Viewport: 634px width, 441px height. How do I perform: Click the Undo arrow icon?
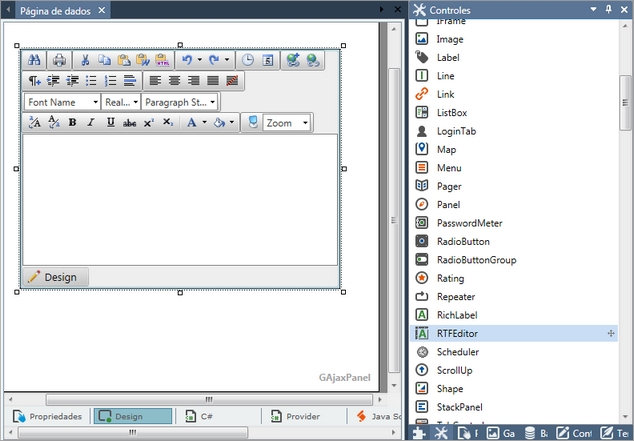[187, 60]
